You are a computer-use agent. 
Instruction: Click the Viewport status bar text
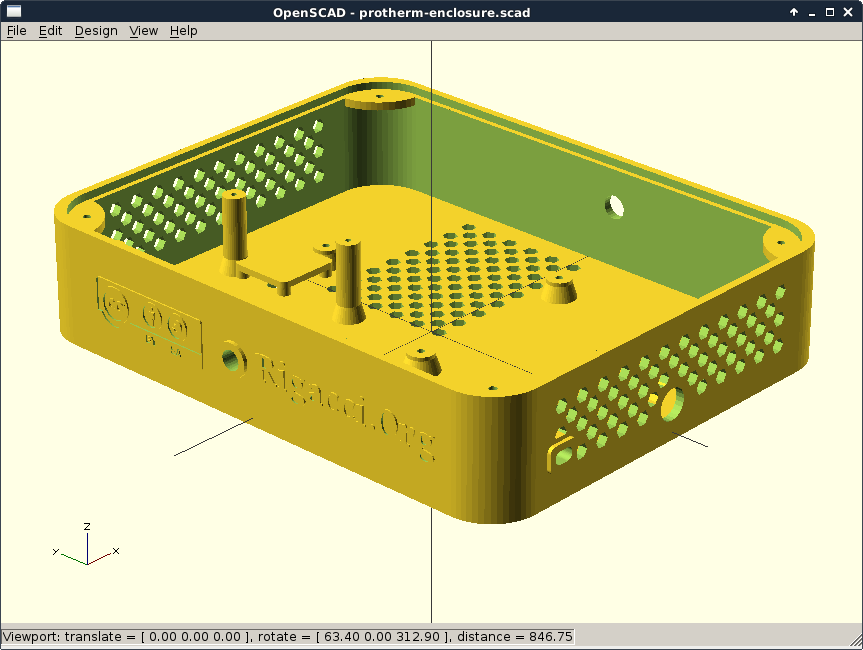pos(288,637)
